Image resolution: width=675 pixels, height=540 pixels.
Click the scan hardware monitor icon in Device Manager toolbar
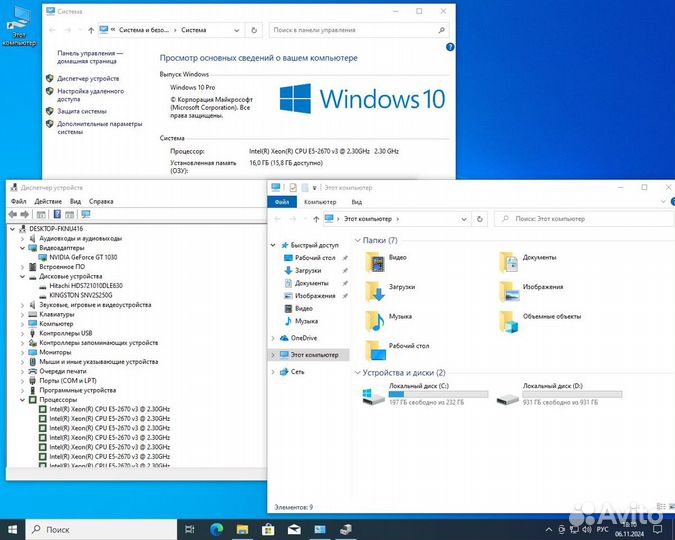click(x=87, y=214)
